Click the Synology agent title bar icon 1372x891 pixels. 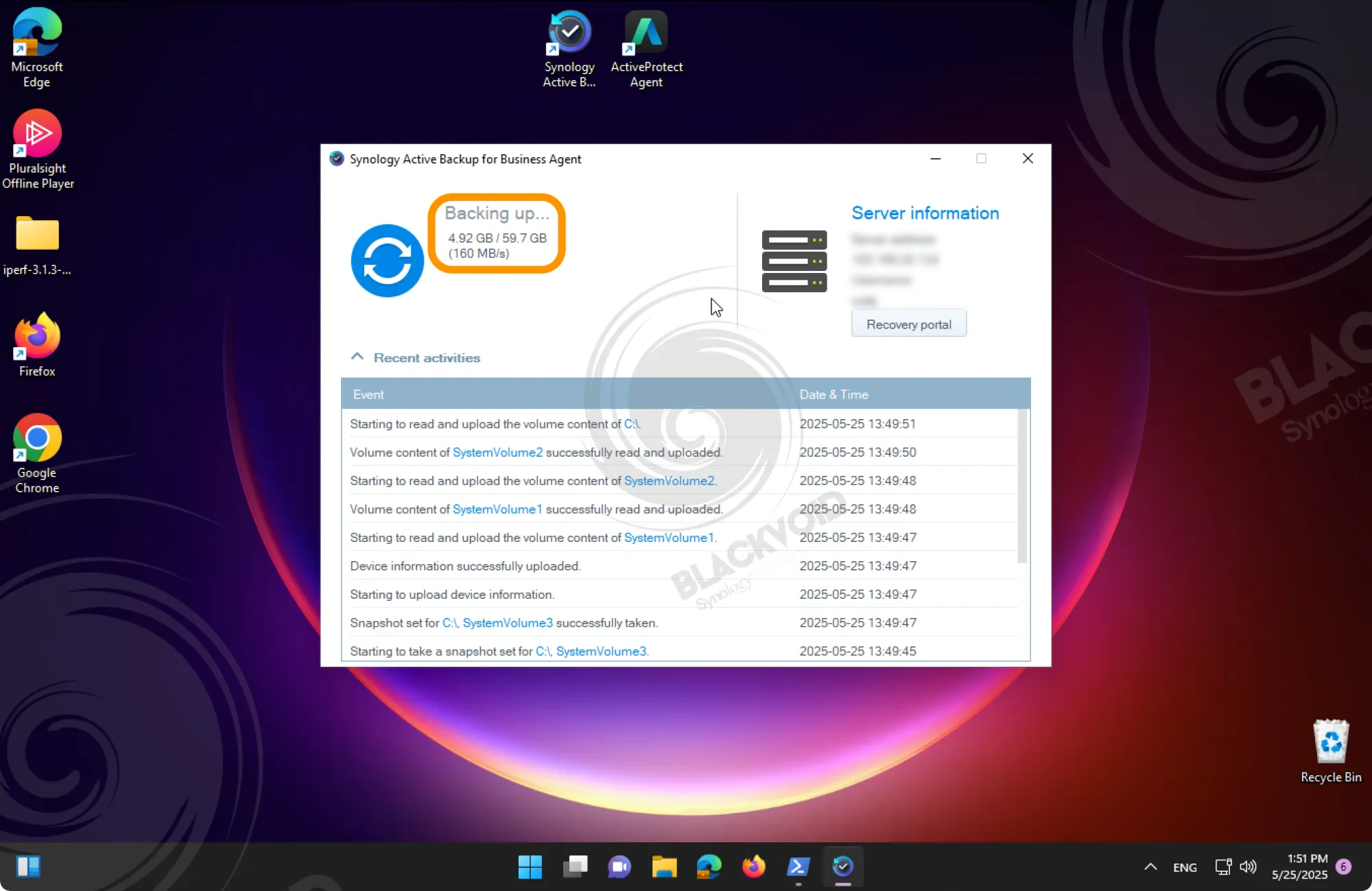[x=336, y=158]
